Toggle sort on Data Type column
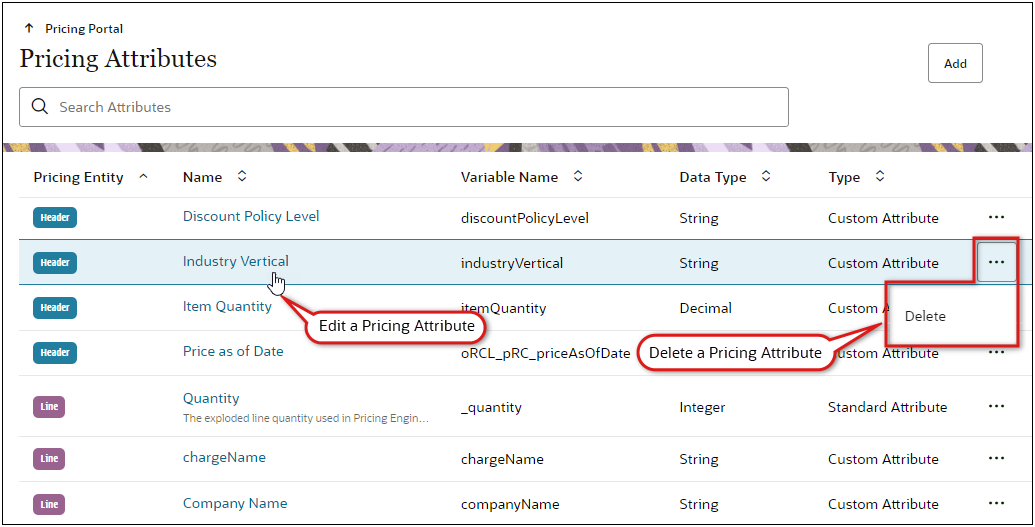The height and width of the screenshot is (527, 1035). [766, 177]
